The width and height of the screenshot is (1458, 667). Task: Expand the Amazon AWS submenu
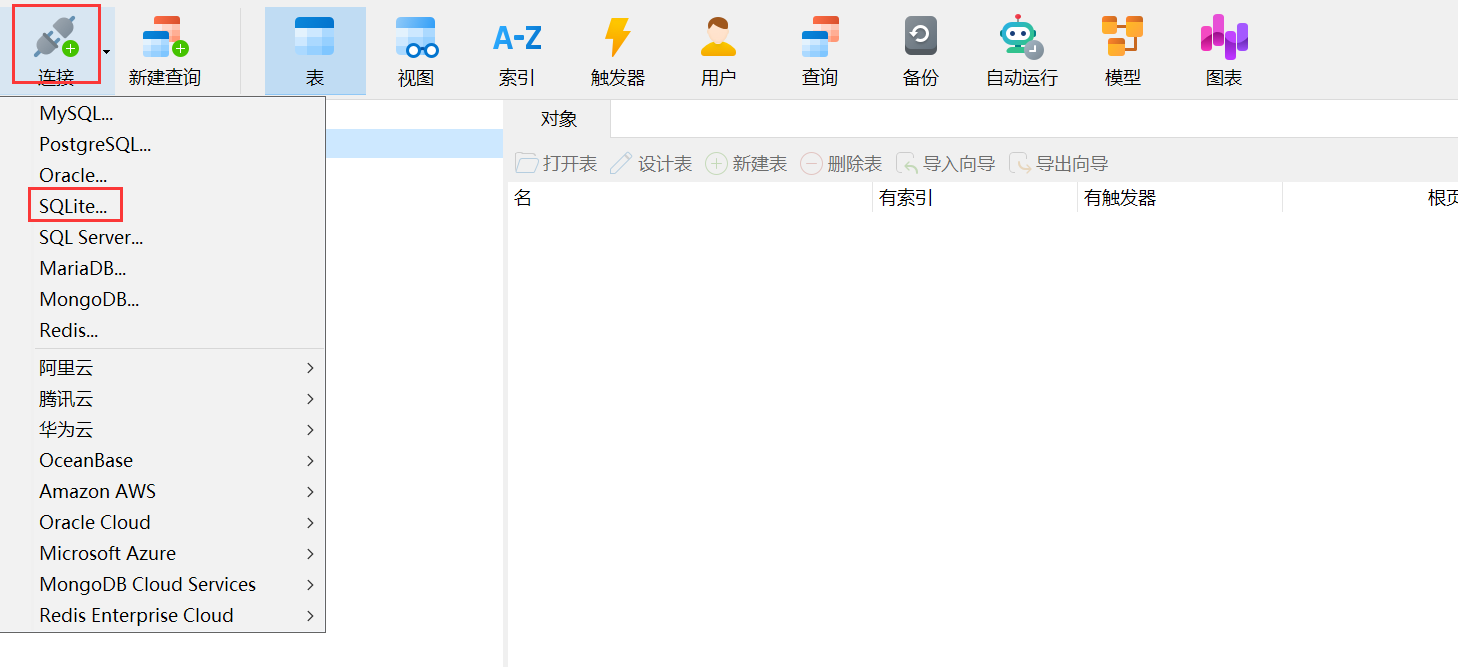coord(97,491)
